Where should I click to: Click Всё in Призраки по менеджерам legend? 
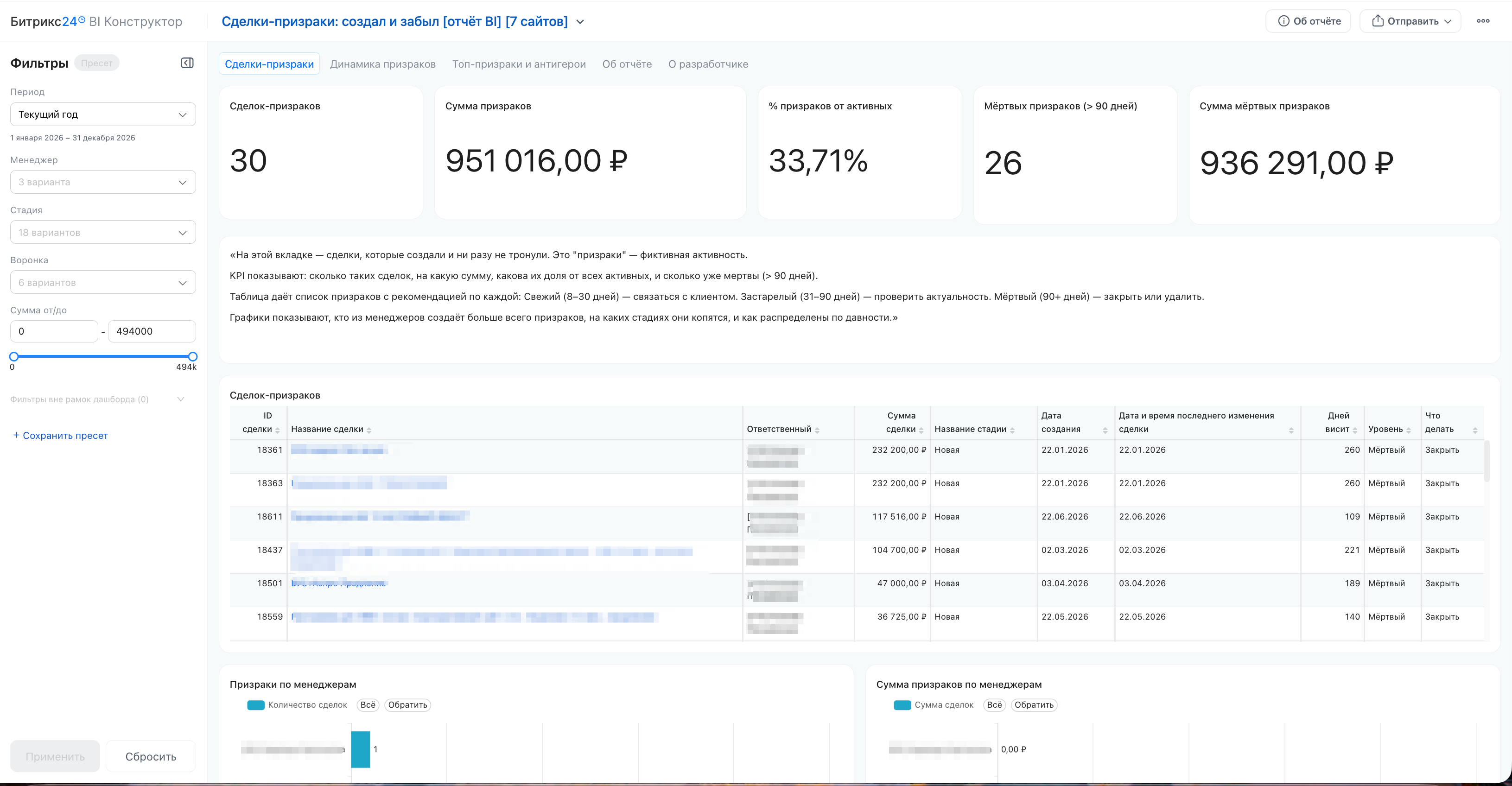tap(368, 705)
